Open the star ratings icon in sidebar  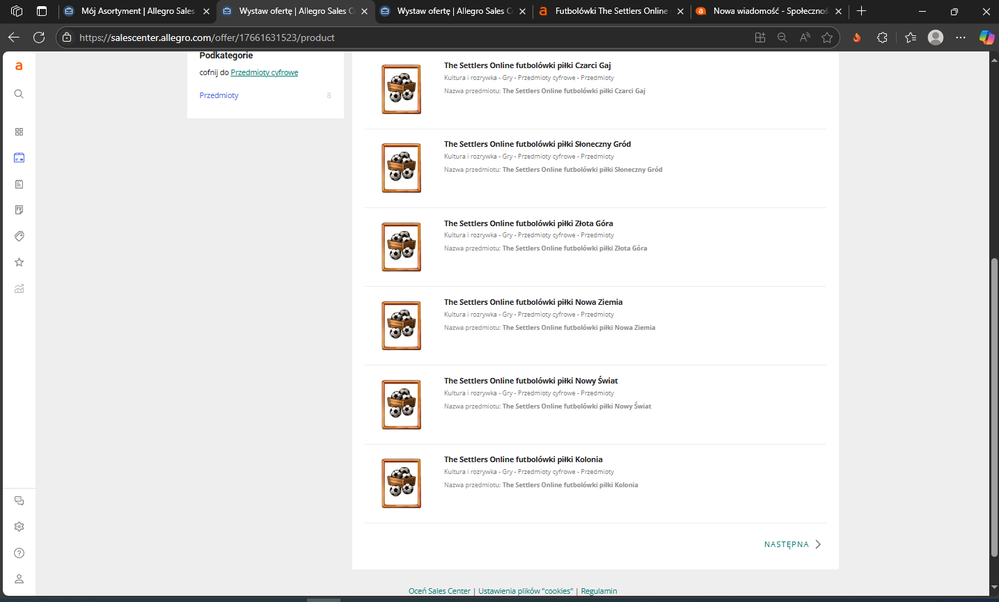coord(19,262)
